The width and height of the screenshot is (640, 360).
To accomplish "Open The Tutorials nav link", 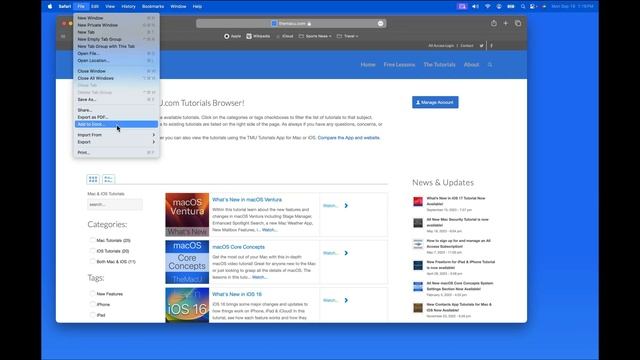I will point(439,64).
